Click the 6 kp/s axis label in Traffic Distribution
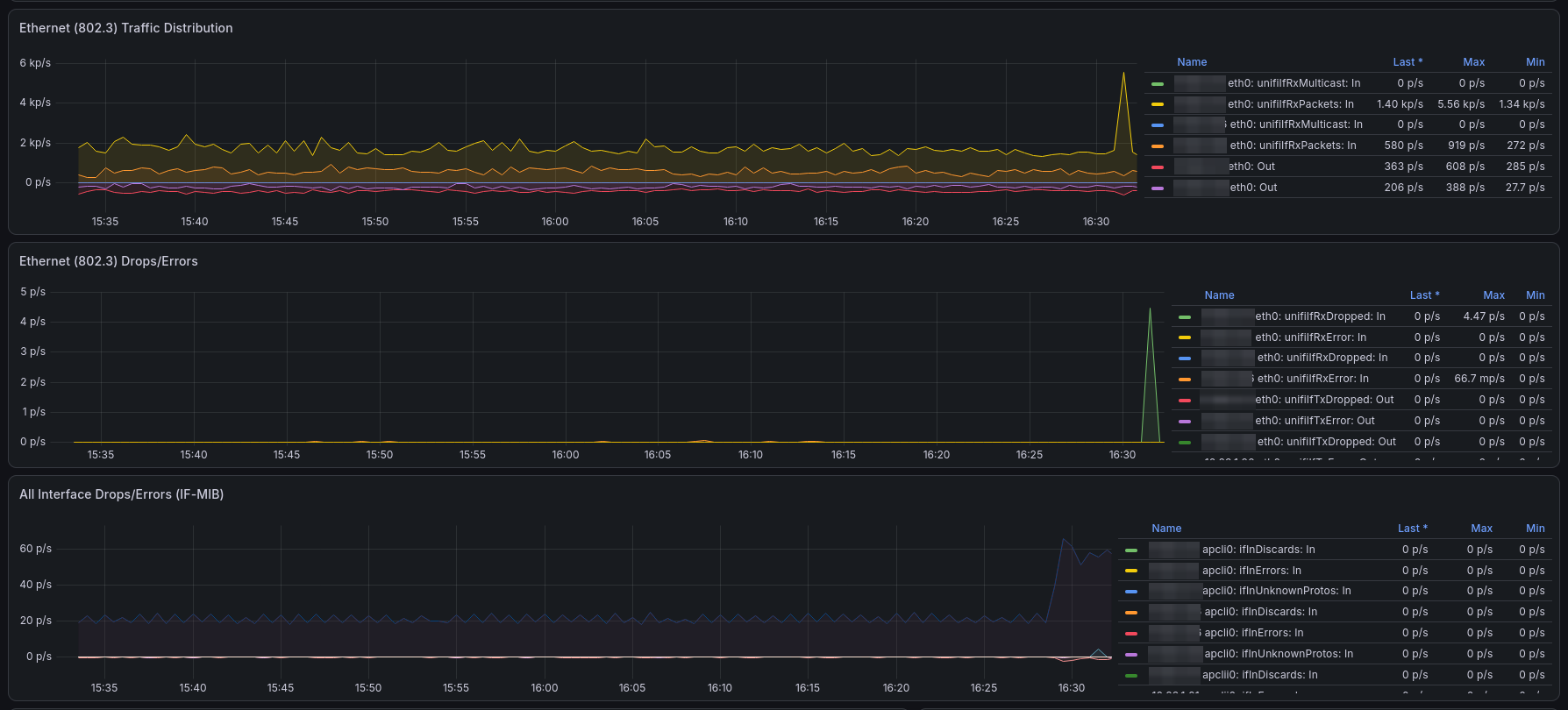 [x=35, y=63]
